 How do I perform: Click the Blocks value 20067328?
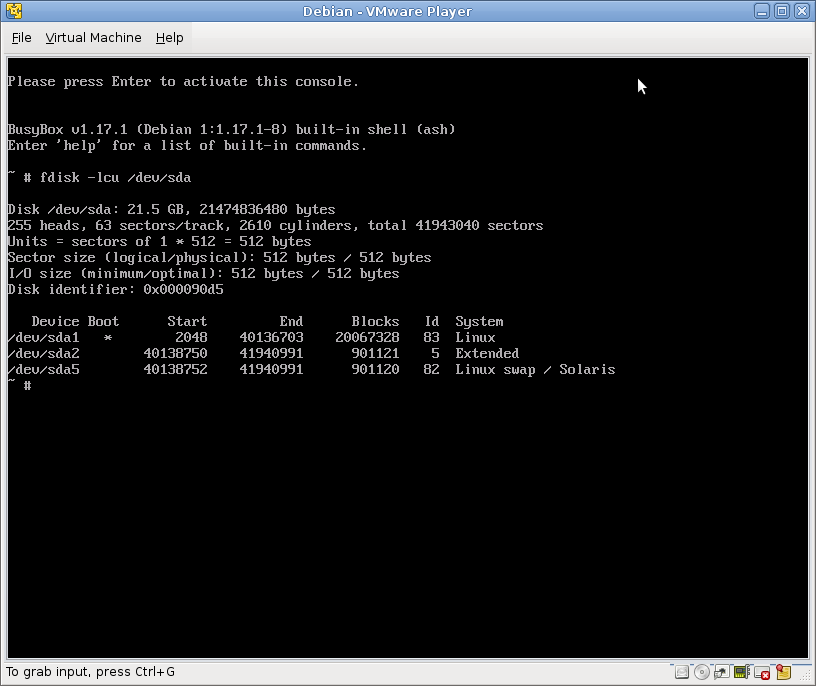coord(367,337)
